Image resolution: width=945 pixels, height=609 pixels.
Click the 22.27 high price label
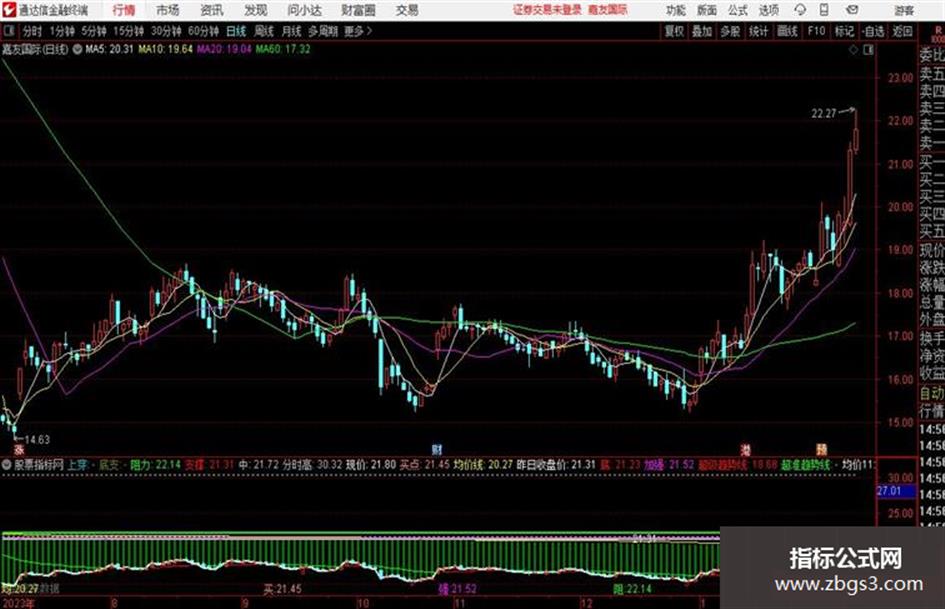pos(823,113)
